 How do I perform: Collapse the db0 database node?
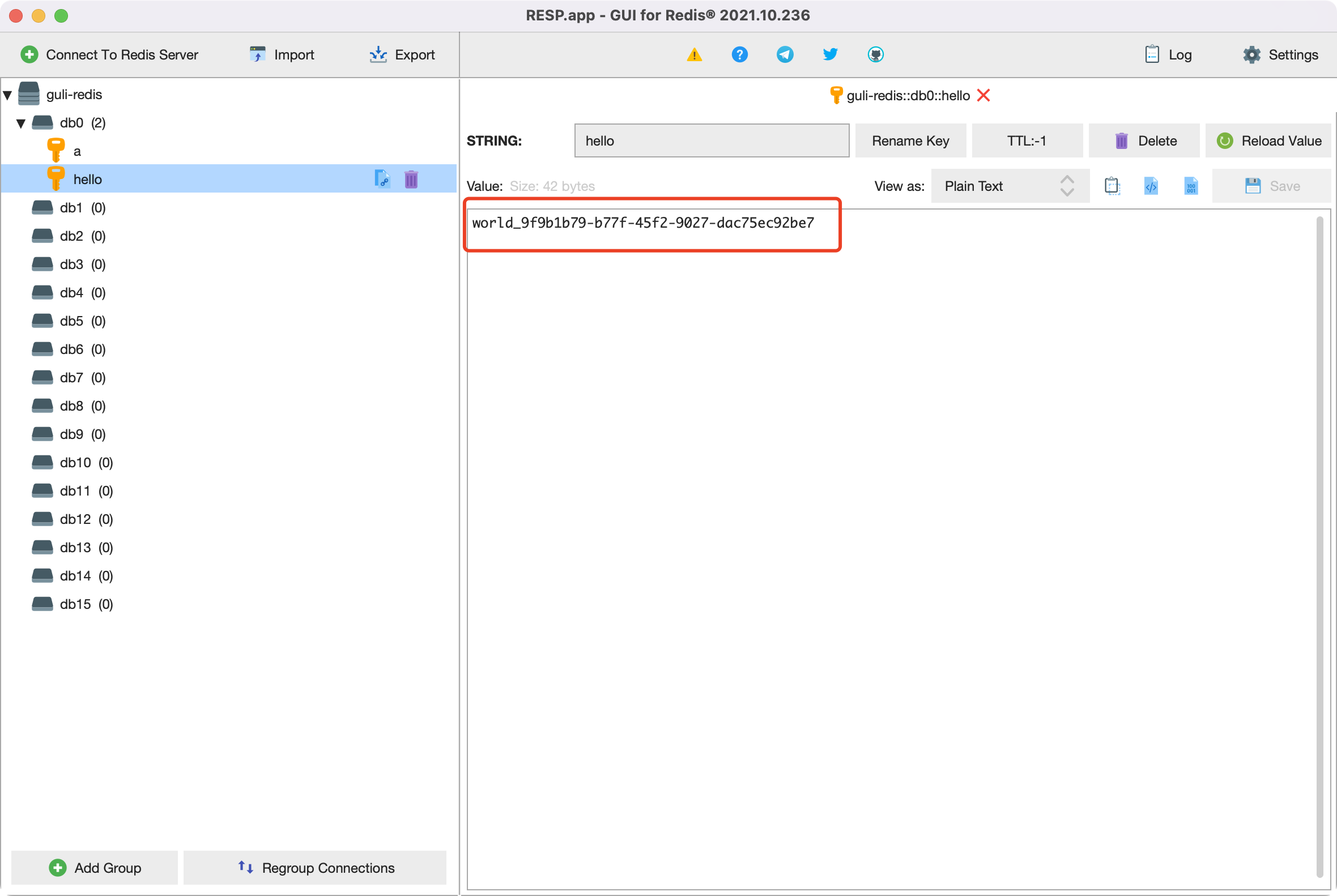coord(21,123)
